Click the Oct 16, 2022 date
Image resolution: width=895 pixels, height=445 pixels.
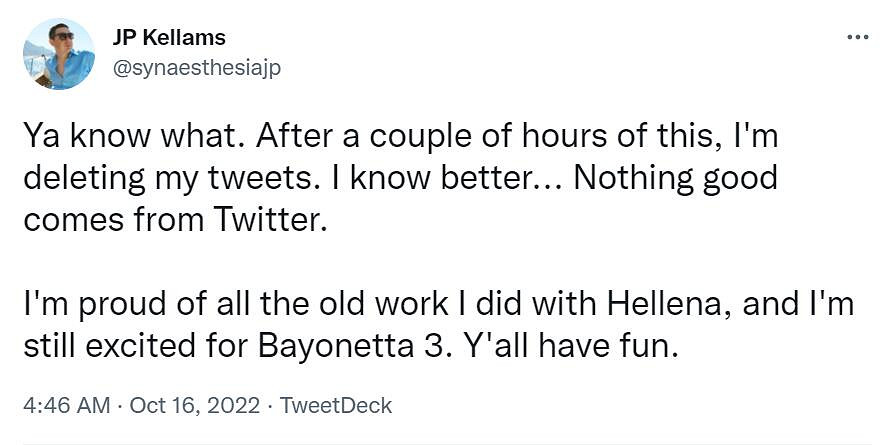tap(197, 405)
